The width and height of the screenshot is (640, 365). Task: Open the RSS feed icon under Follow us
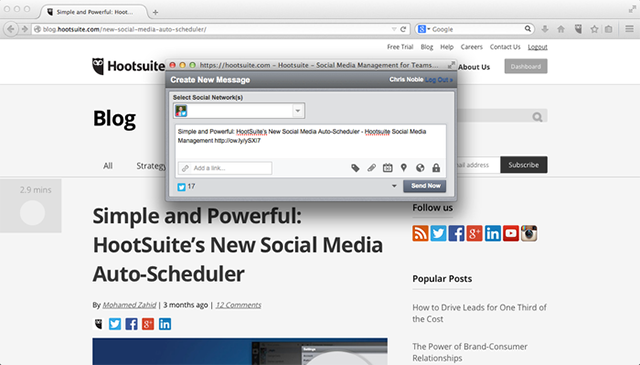coord(420,234)
